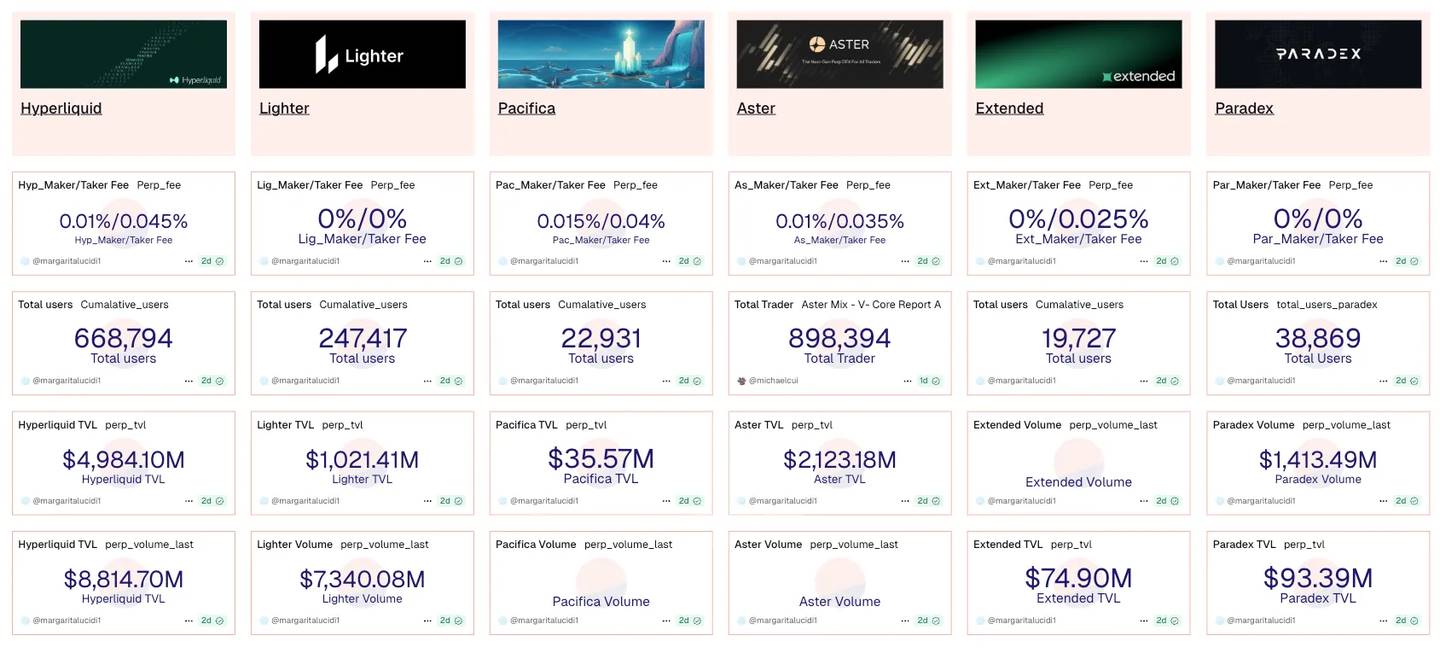Click the verified checkmark on the Pacifica card
Screen dimensions: 1440x653
(x=695, y=260)
